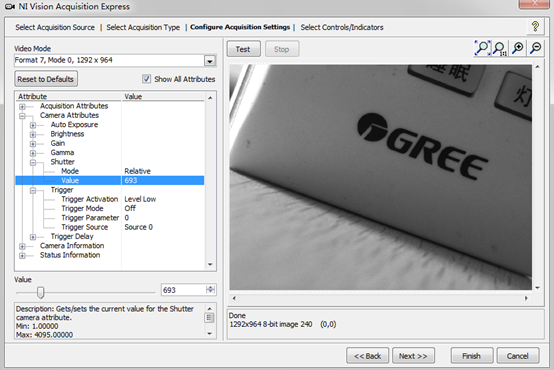Click image preview scroll right arrow
This screenshot has height=370, width=554.
point(526,298)
